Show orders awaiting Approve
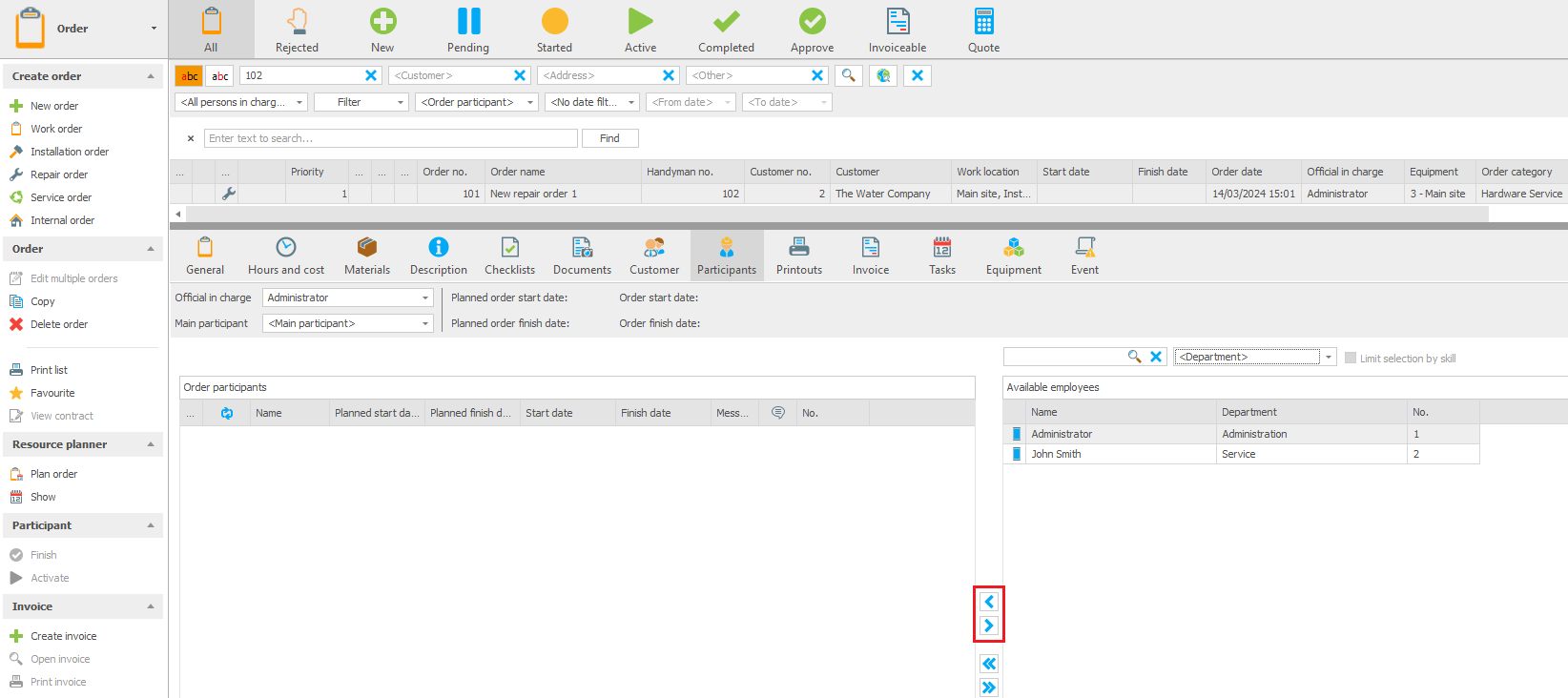 812,30
